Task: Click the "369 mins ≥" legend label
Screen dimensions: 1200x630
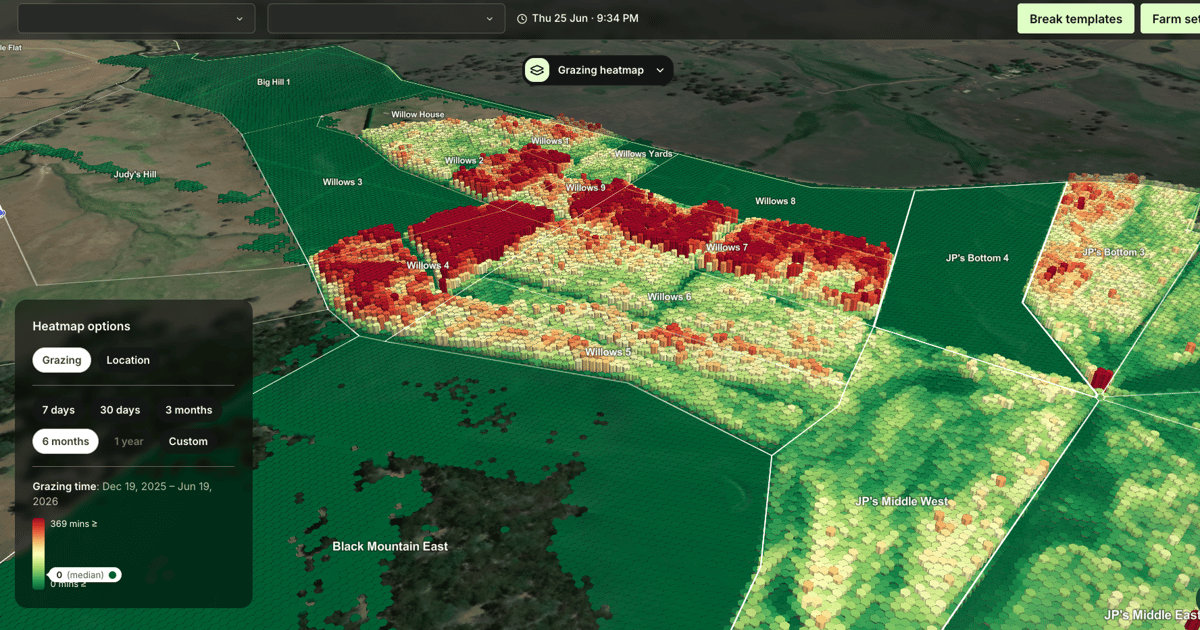Action: 74,524
